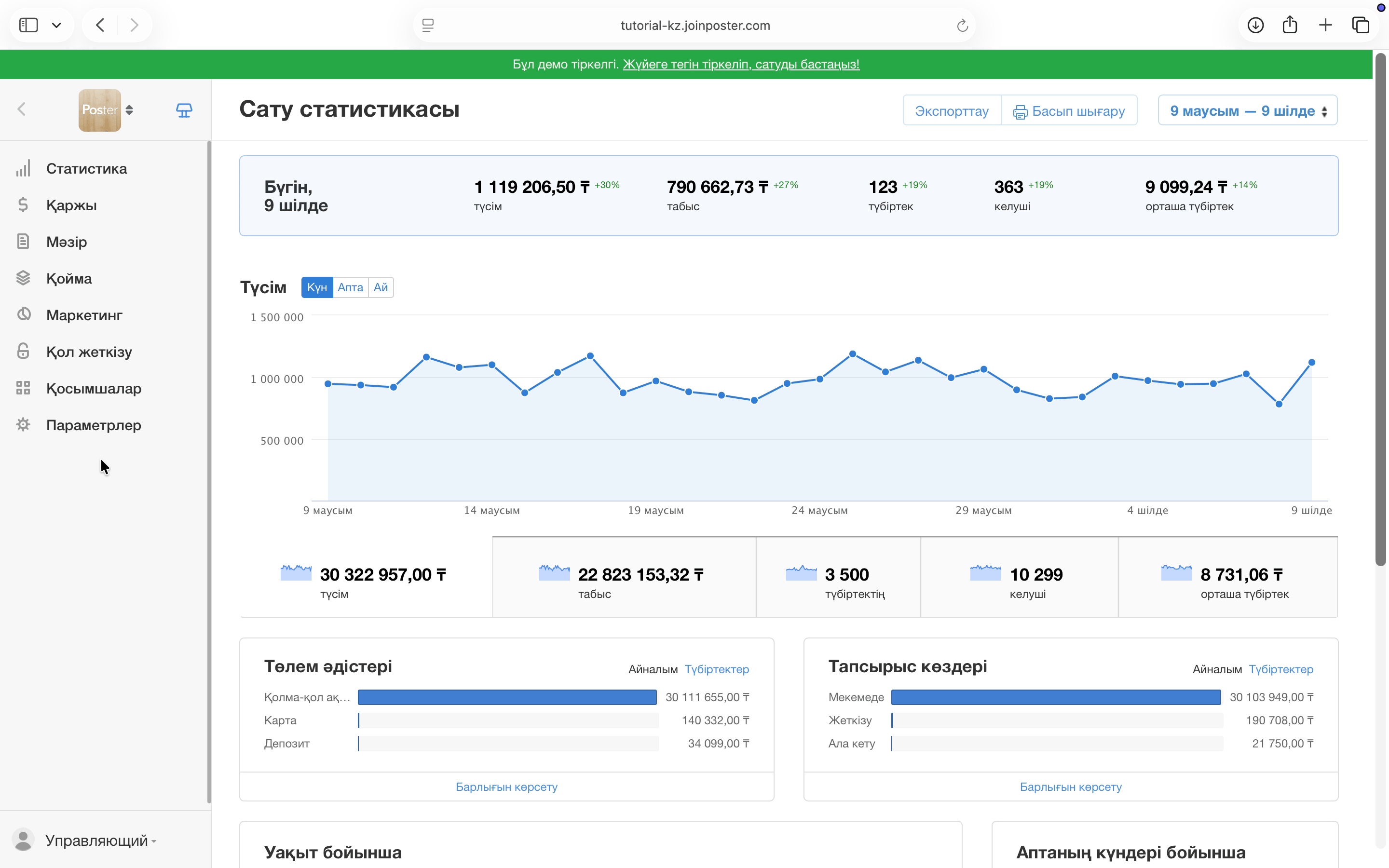The height and width of the screenshot is (868, 1389).
Task: Switch revenue chart to Апта view
Action: pyautogui.click(x=350, y=287)
